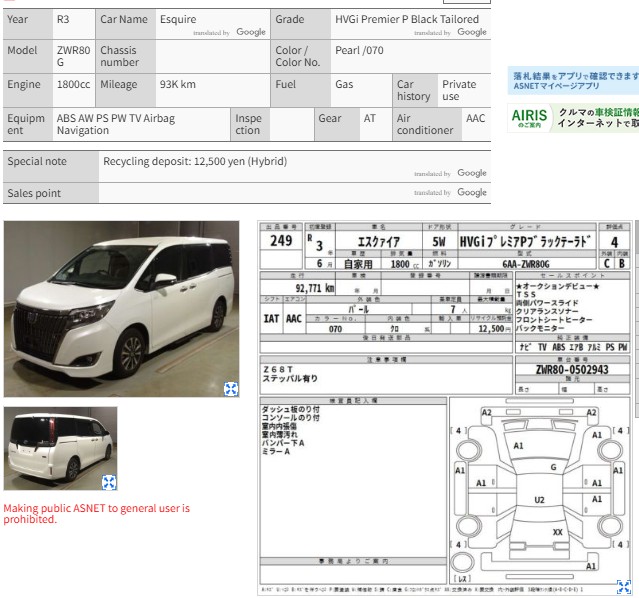
Task: Select the engine value '1800cc'
Action: 73,84
